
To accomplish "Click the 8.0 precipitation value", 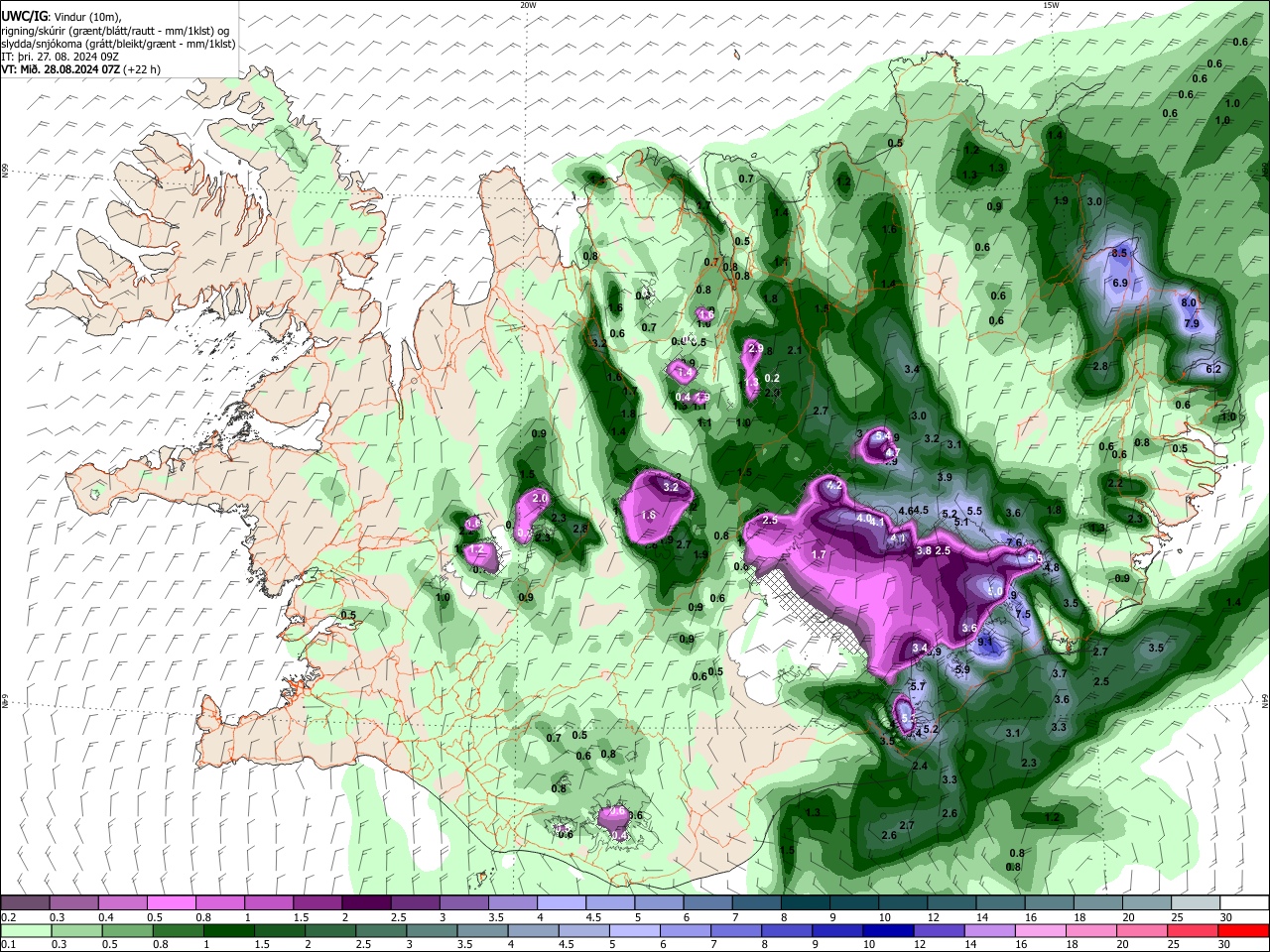I will coord(1190,302).
